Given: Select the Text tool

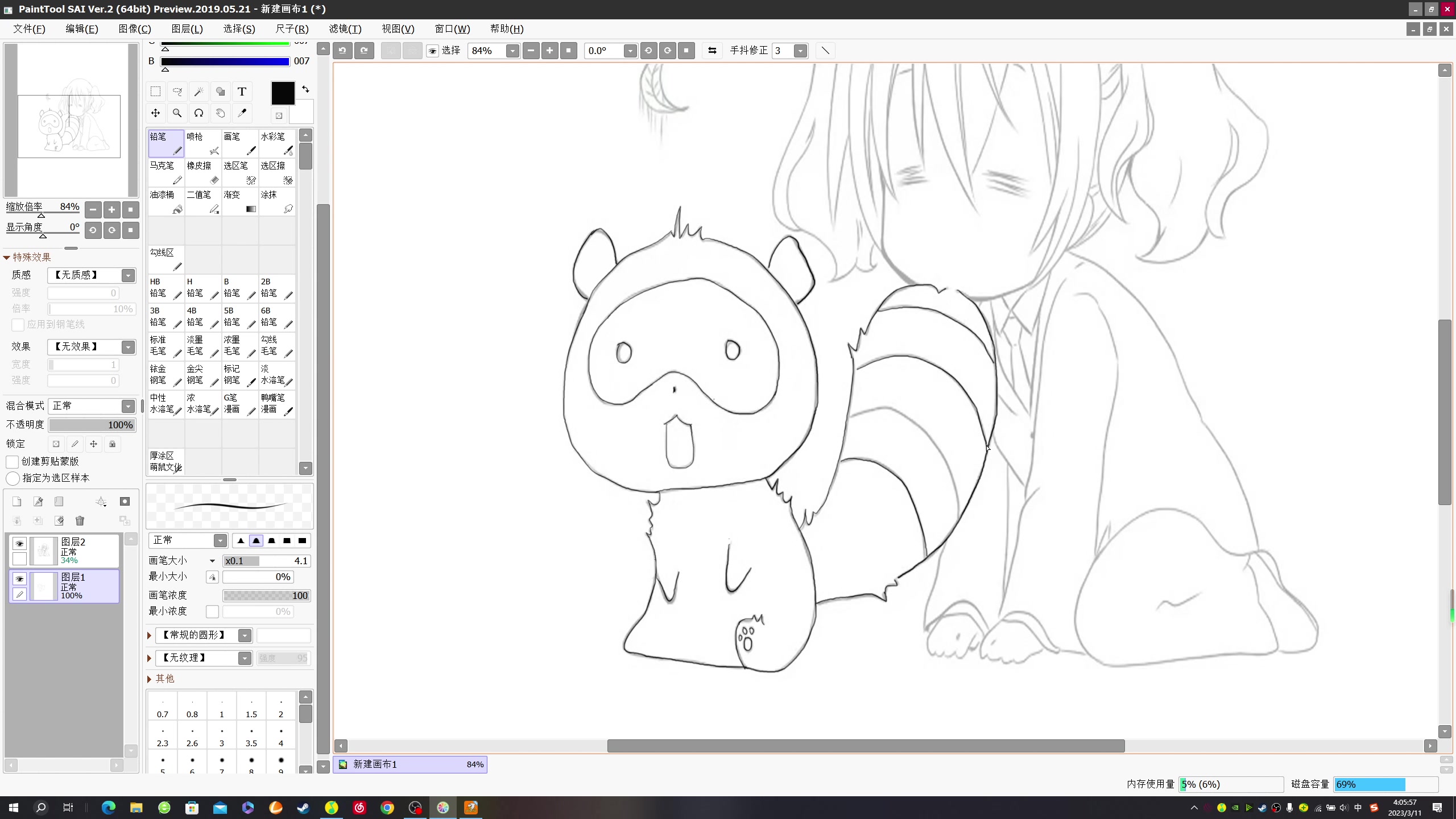Looking at the screenshot, I should (x=242, y=92).
